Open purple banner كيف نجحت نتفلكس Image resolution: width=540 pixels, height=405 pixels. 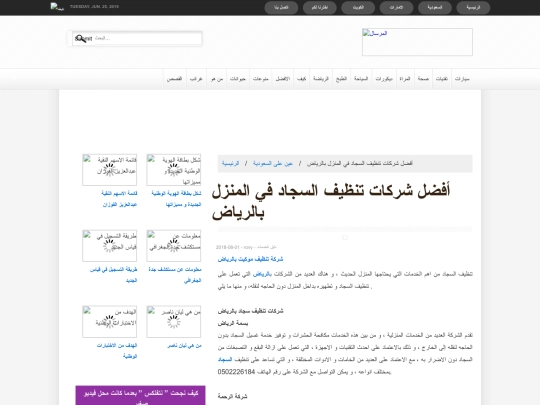pyautogui.click(x=141, y=395)
